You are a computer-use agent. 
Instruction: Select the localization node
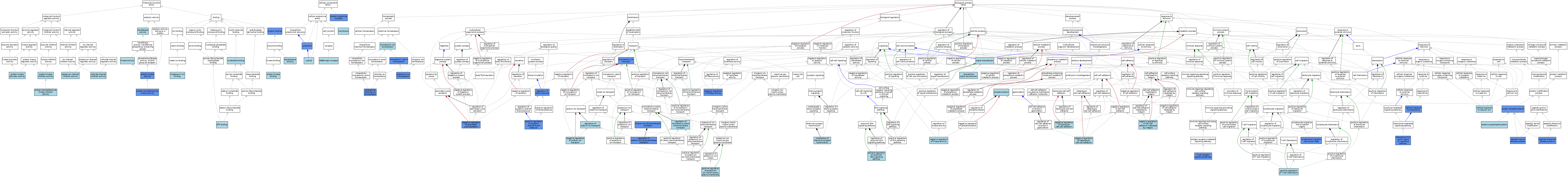click(x=633, y=17)
